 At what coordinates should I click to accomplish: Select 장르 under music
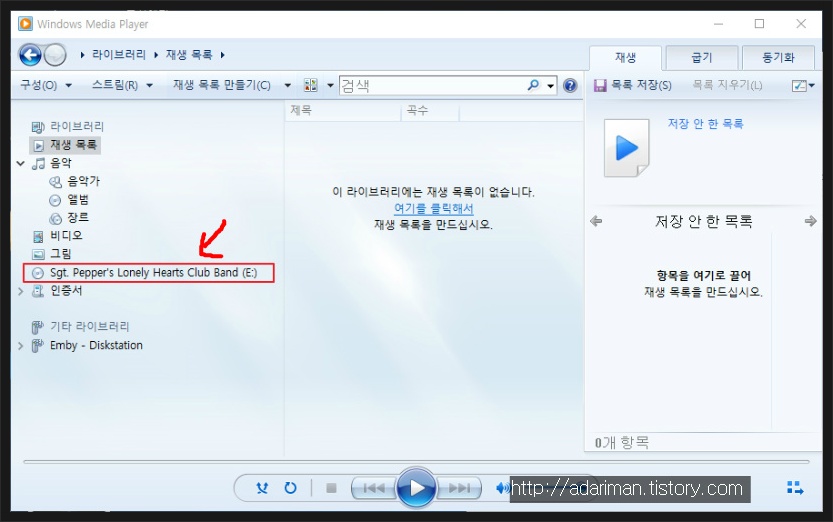tap(78, 218)
